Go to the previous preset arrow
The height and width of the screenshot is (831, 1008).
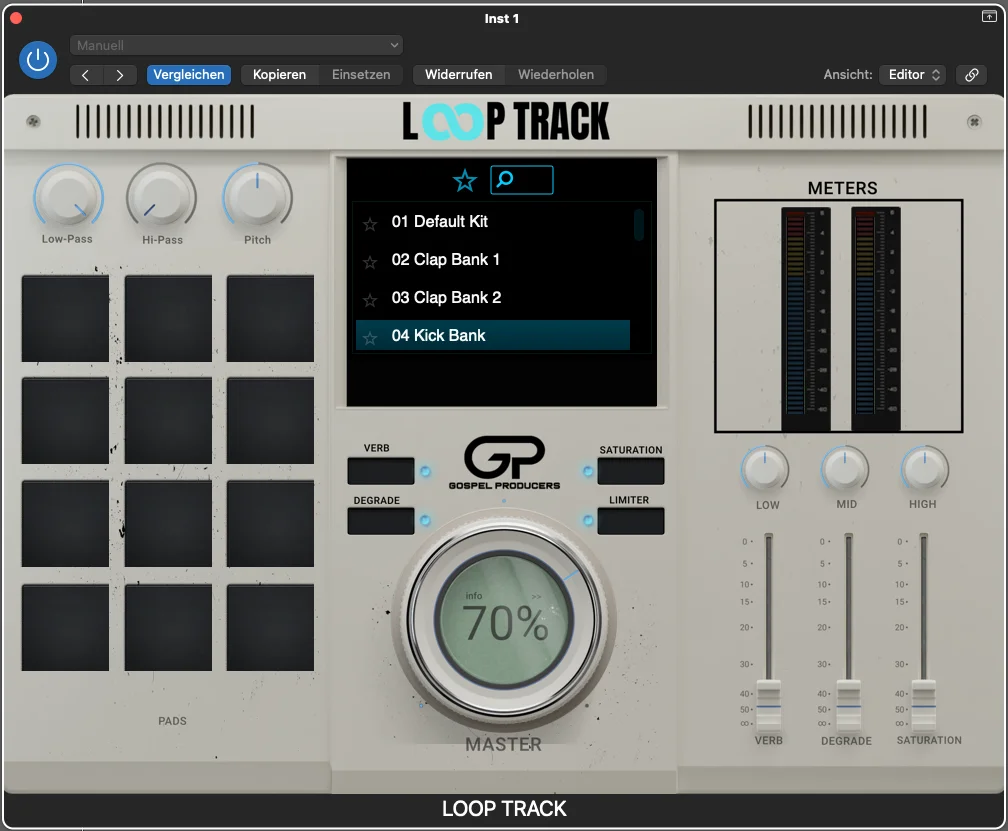[86, 75]
